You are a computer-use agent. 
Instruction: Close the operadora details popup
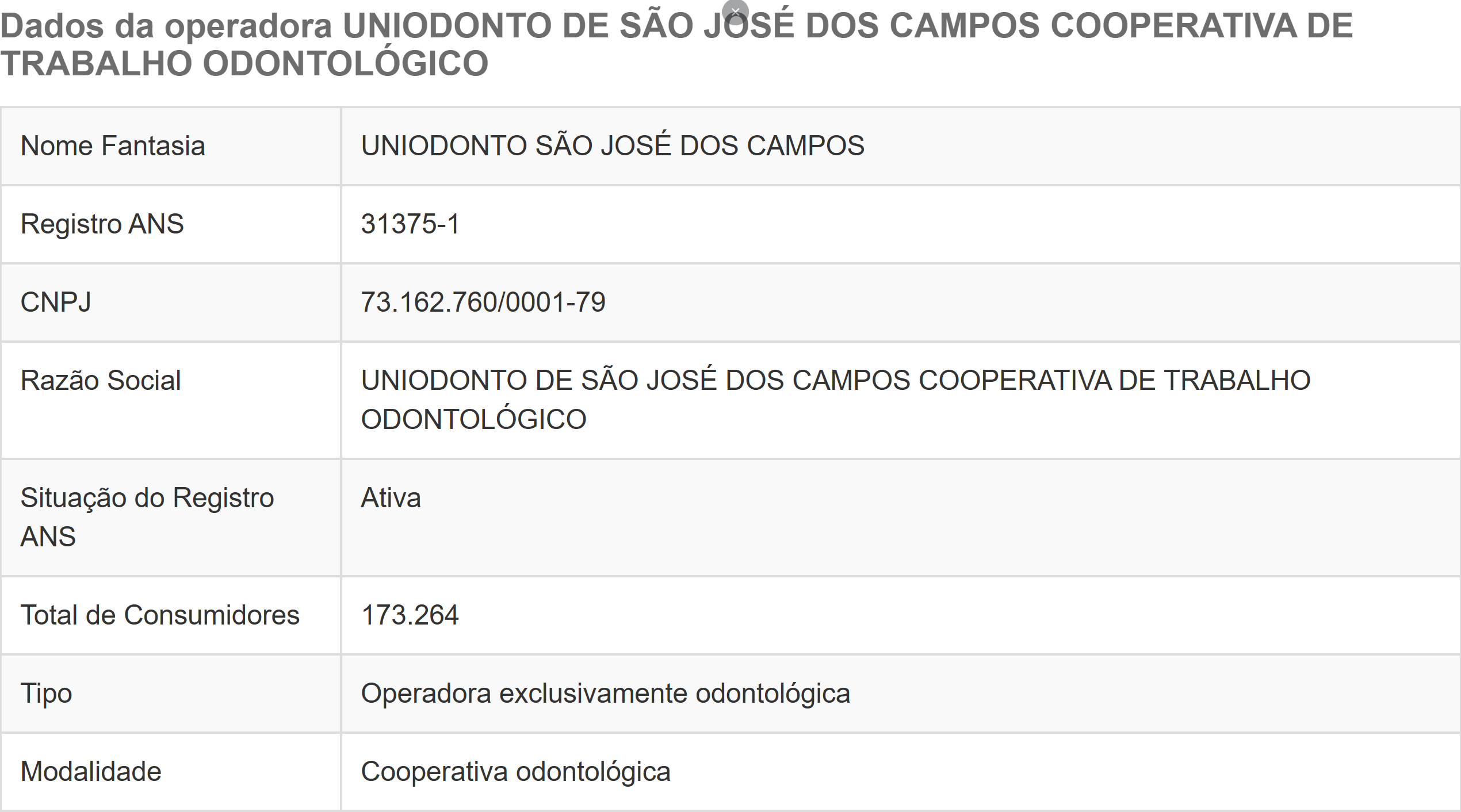[735, 11]
